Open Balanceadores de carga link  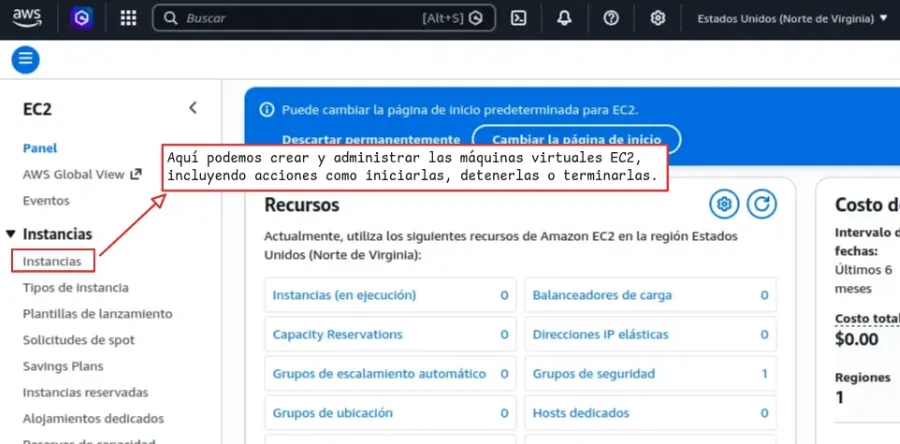click(x=602, y=295)
